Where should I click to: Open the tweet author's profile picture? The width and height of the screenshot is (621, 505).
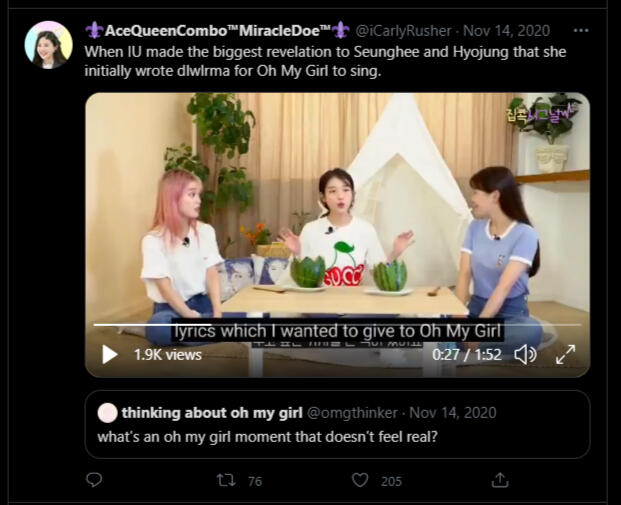[48, 44]
